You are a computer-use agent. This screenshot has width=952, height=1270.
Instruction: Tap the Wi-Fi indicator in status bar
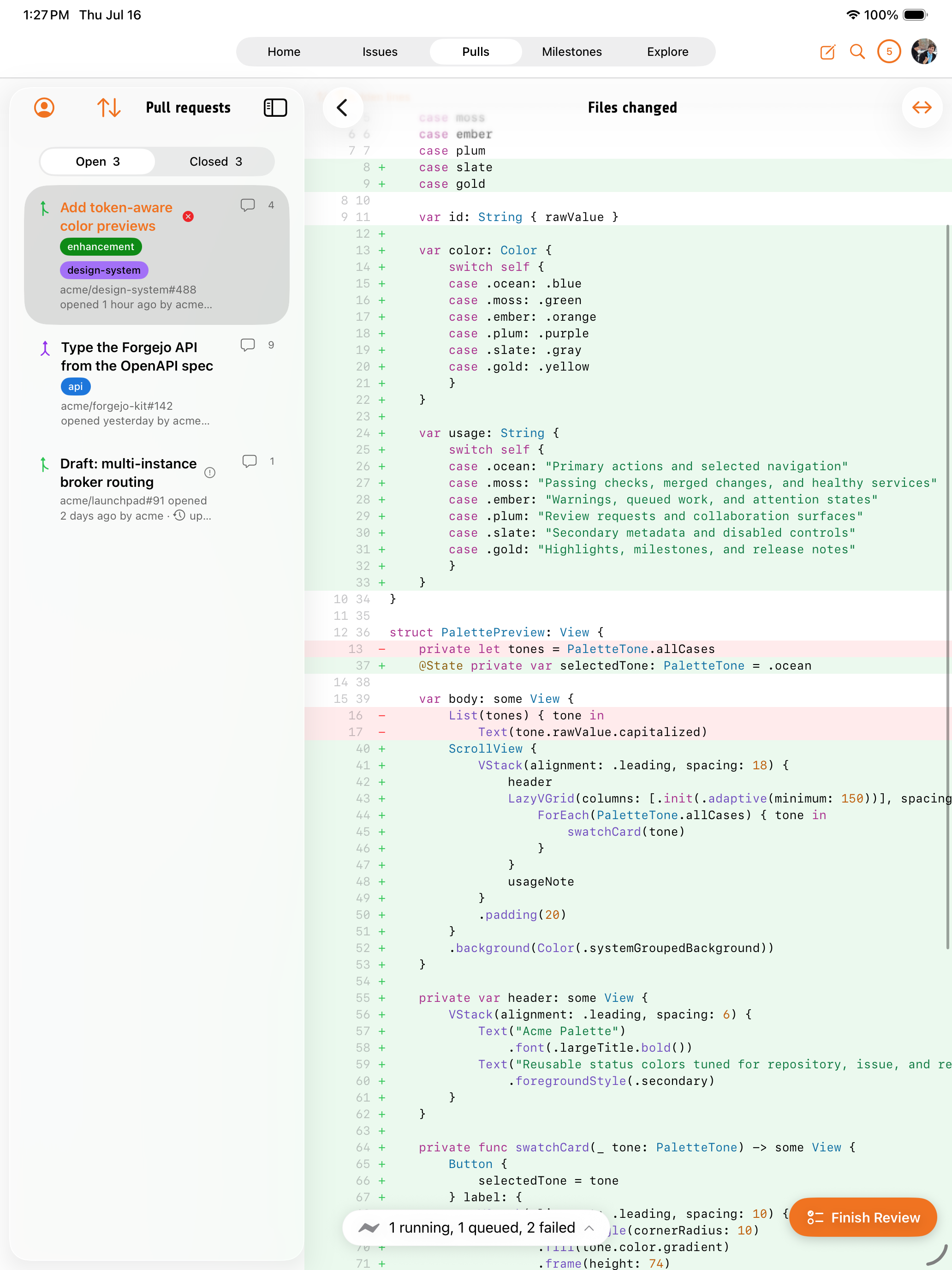click(x=853, y=15)
